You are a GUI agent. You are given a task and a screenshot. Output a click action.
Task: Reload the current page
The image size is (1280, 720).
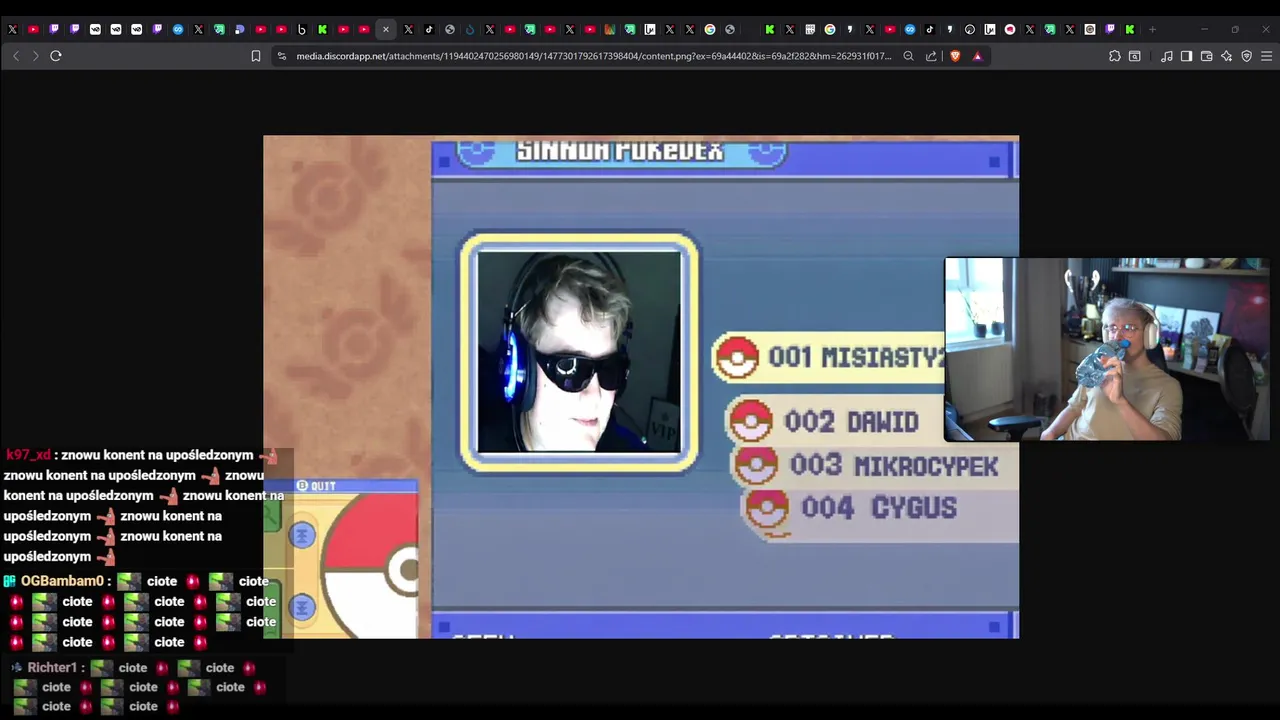coord(56,56)
